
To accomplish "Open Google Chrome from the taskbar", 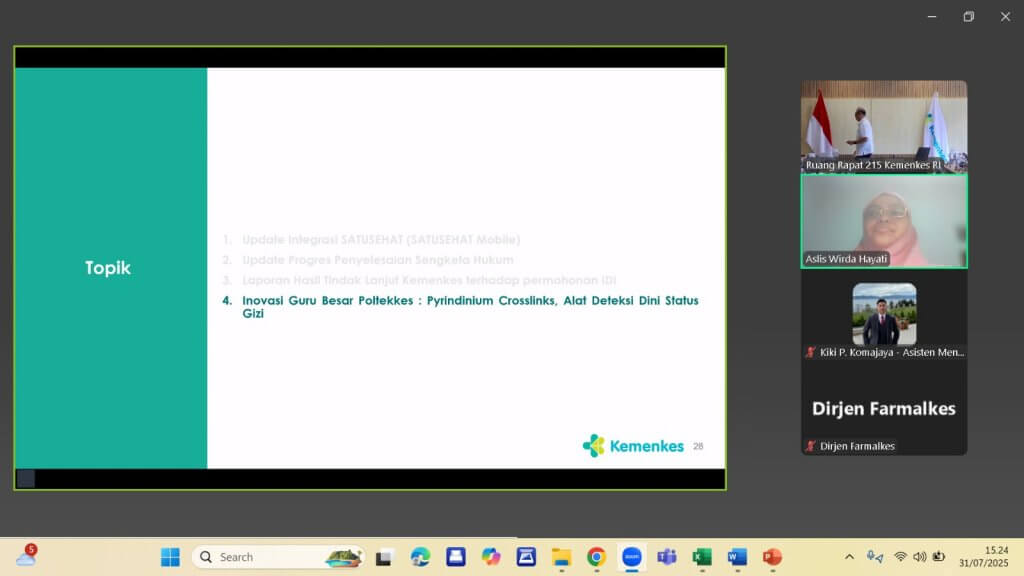I will coord(596,557).
